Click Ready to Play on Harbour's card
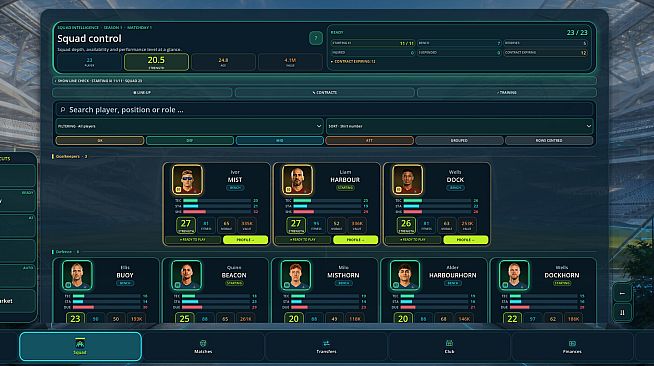Image resolution: width=654 pixels, height=366 pixels. tap(303, 240)
